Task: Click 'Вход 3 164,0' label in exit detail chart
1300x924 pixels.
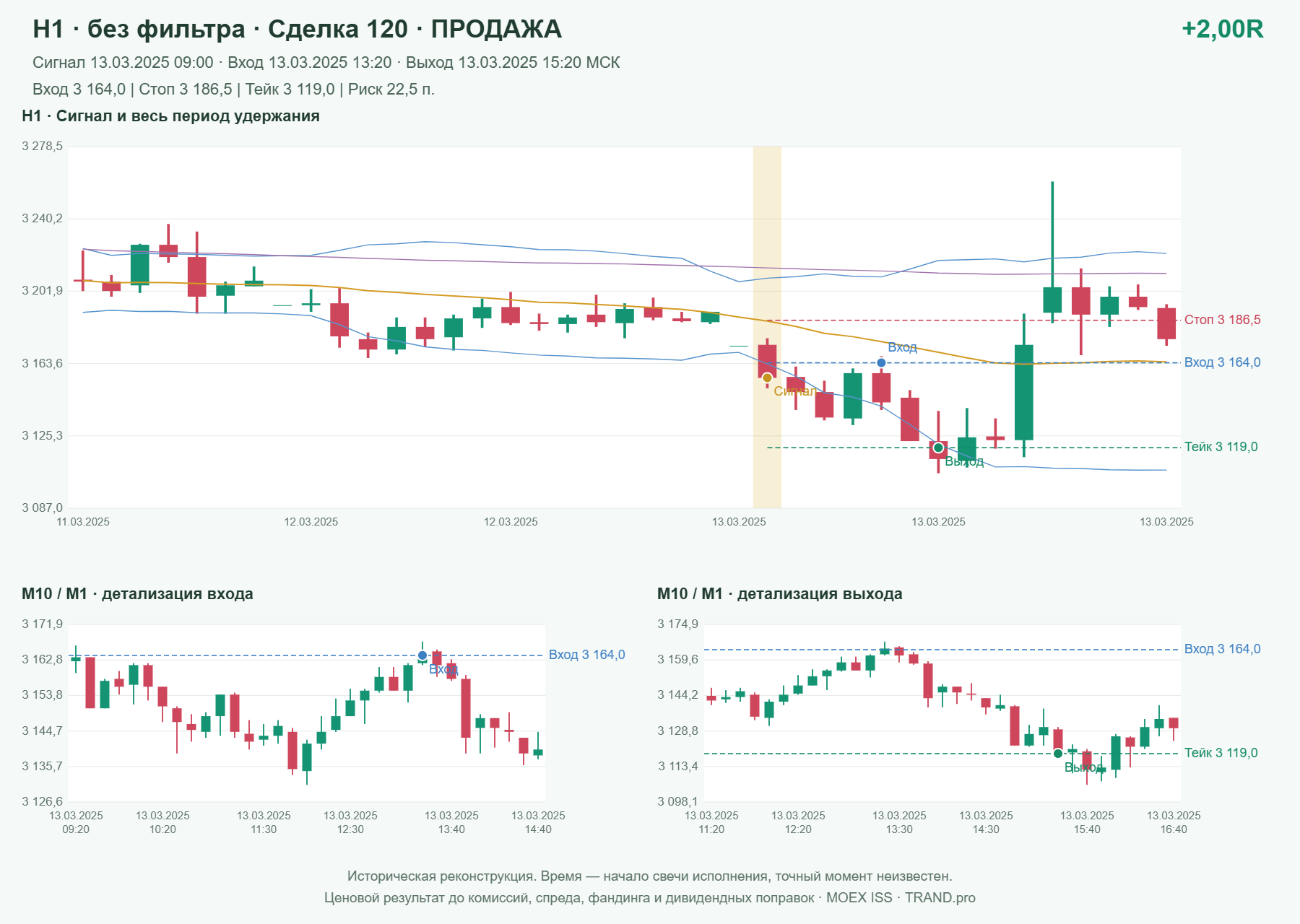Action: (1222, 649)
